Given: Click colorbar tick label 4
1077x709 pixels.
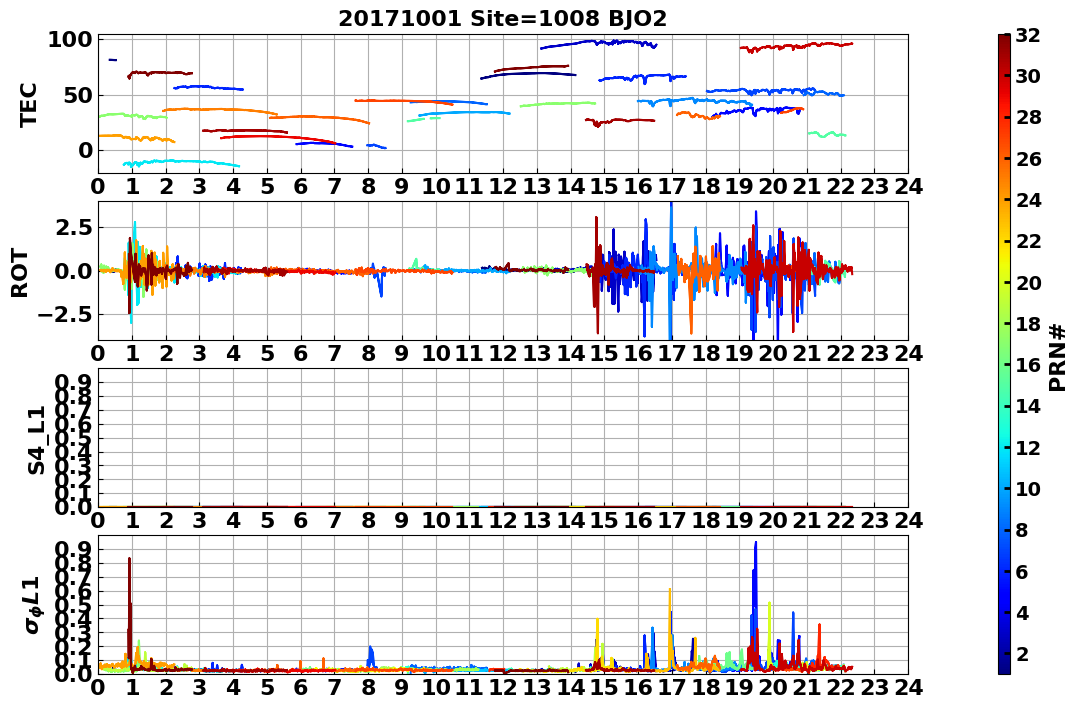Looking at the screenshot, I should click(1022, 612).
